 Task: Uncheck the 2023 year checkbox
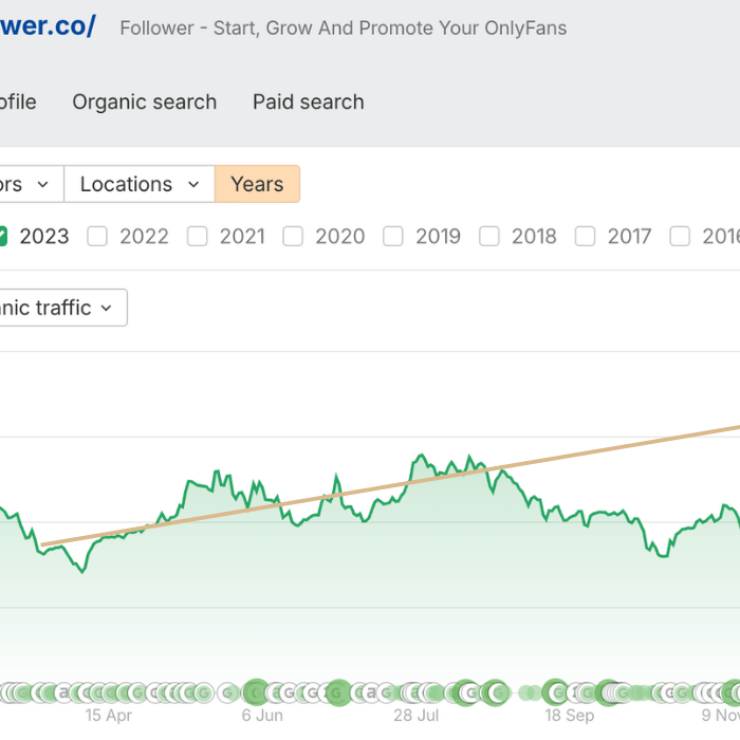pos(2,236)
